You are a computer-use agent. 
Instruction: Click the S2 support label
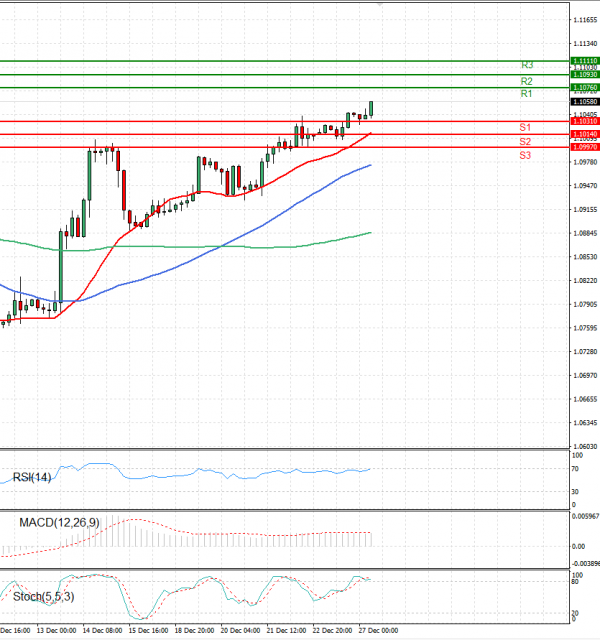click(x=525, y=142)
